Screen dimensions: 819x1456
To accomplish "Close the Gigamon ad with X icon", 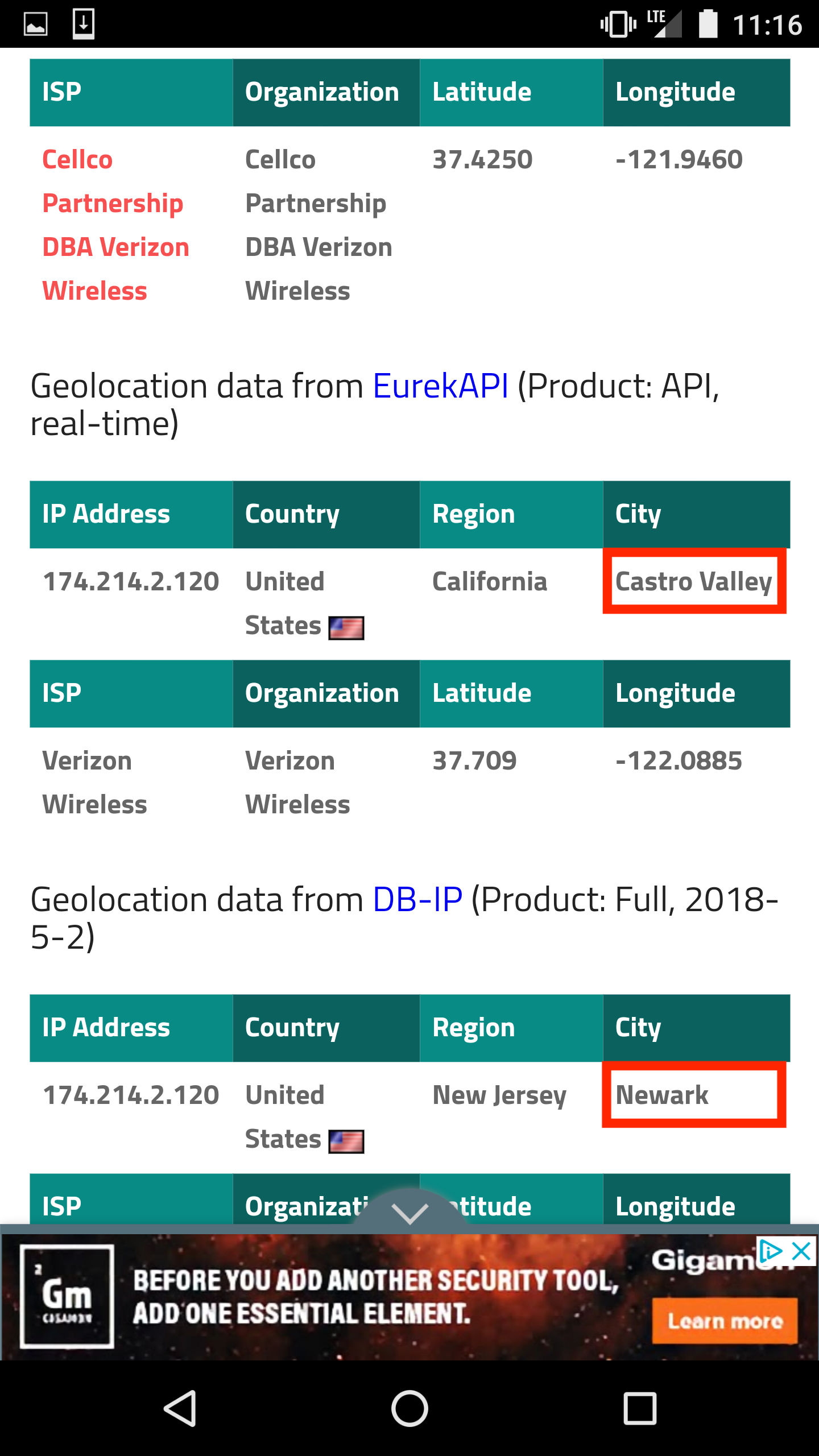I will tap(801, 1252).
